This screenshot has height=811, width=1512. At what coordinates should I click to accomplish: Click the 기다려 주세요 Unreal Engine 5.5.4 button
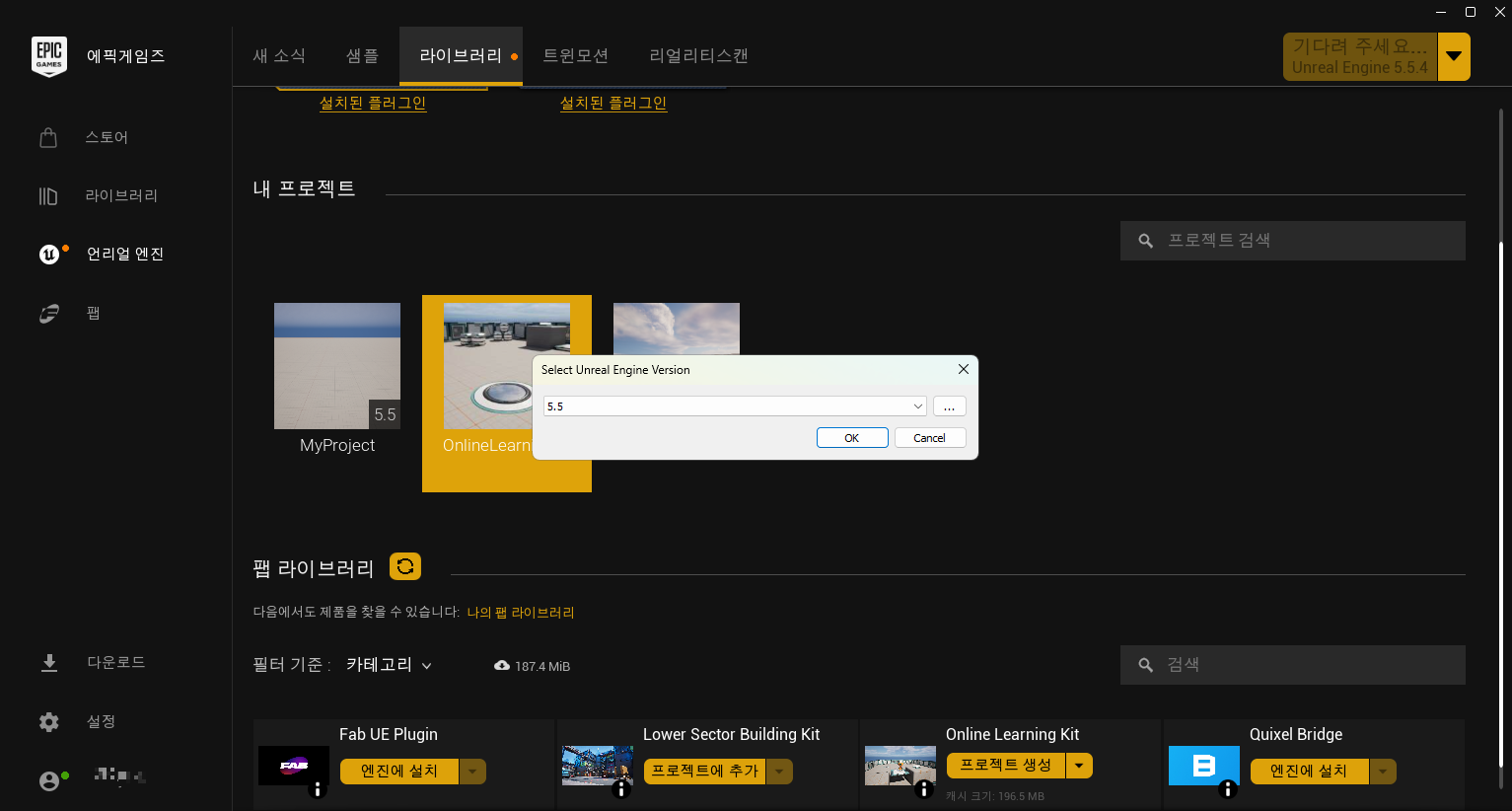(x=1360, y=56)
